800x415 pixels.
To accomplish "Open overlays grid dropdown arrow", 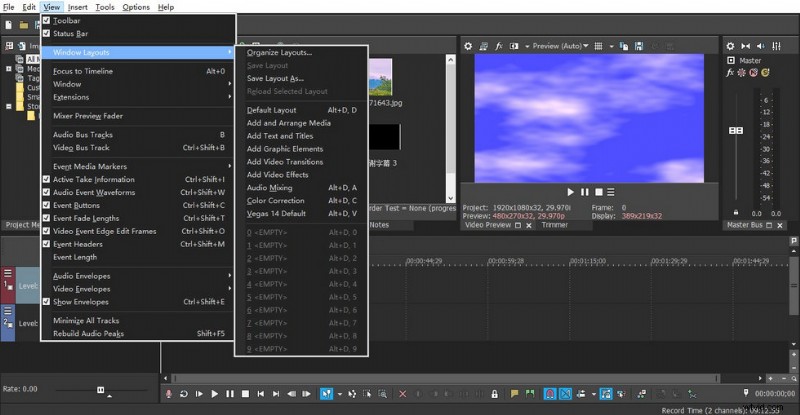I will coord(611,46).
